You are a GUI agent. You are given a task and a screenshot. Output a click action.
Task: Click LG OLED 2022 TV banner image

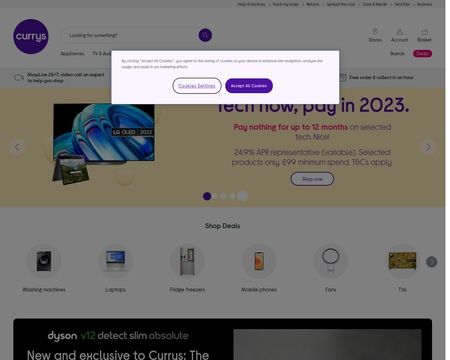point(104,133)
